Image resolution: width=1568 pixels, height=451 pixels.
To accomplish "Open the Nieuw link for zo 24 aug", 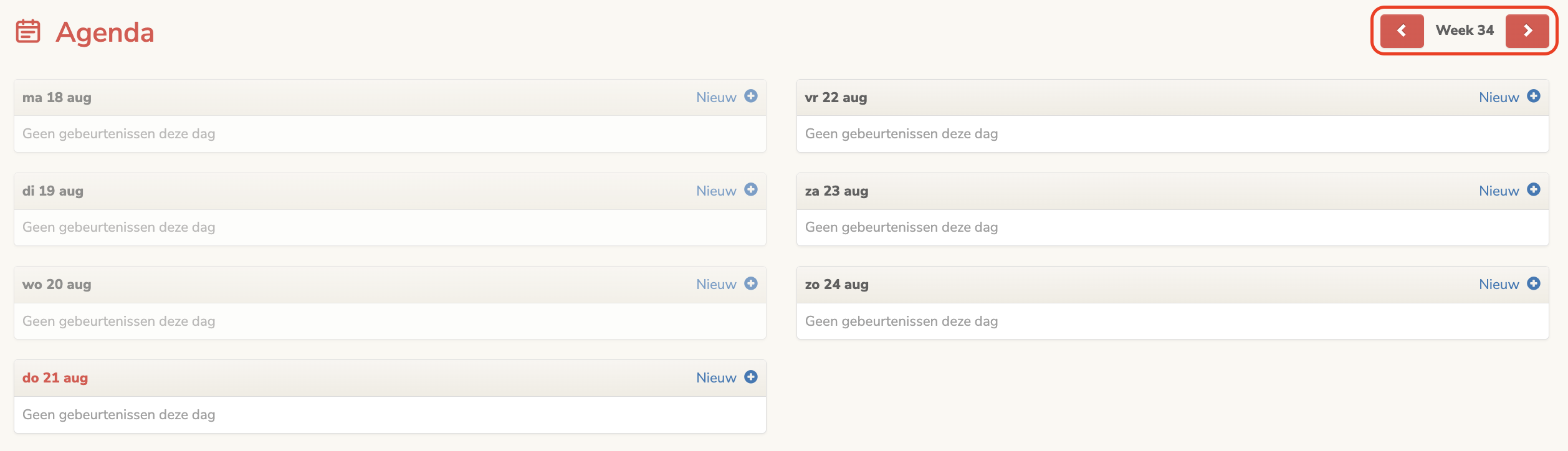I will click(x=1498, y=284).
